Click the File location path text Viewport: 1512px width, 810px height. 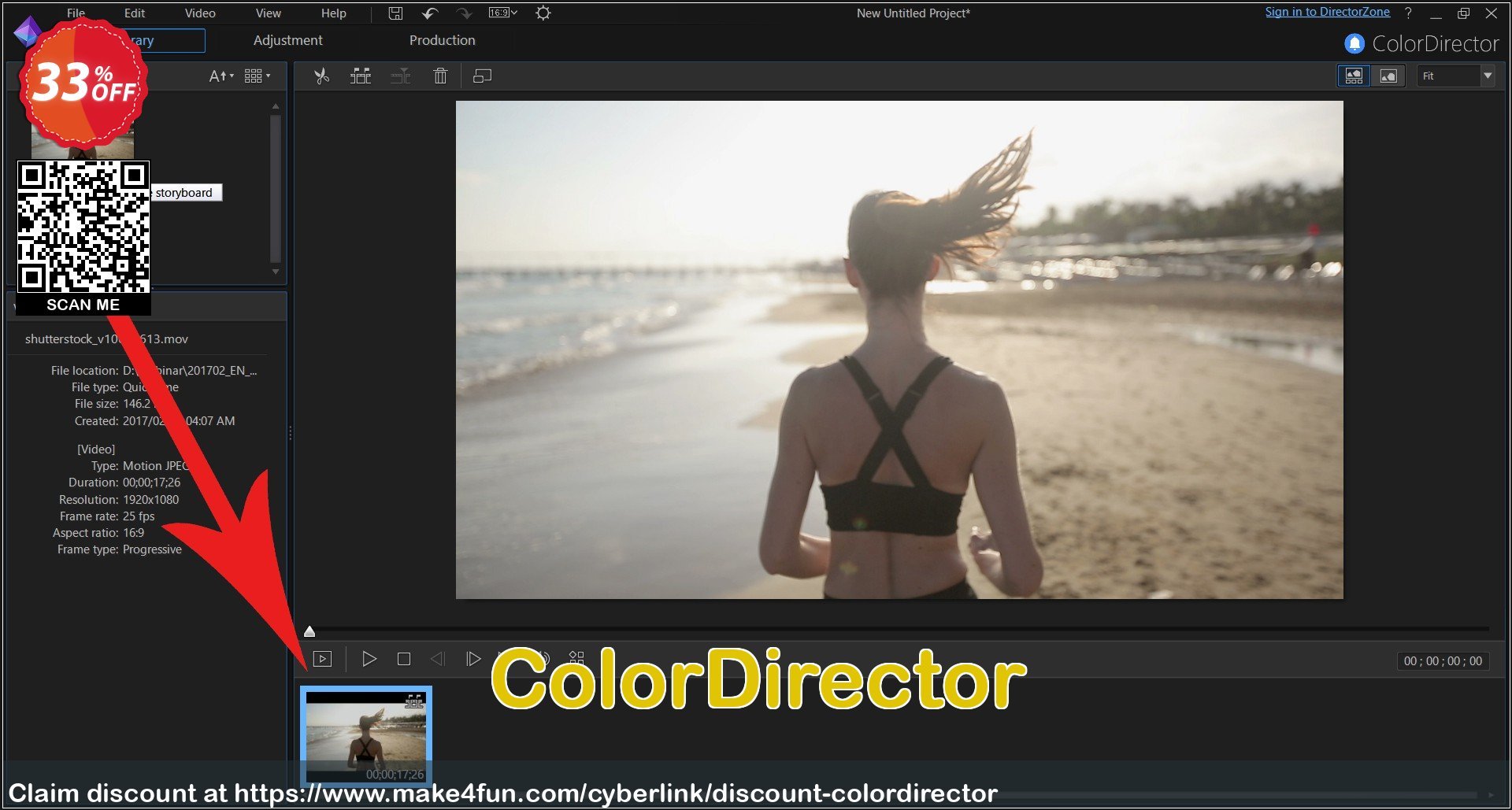190,371
